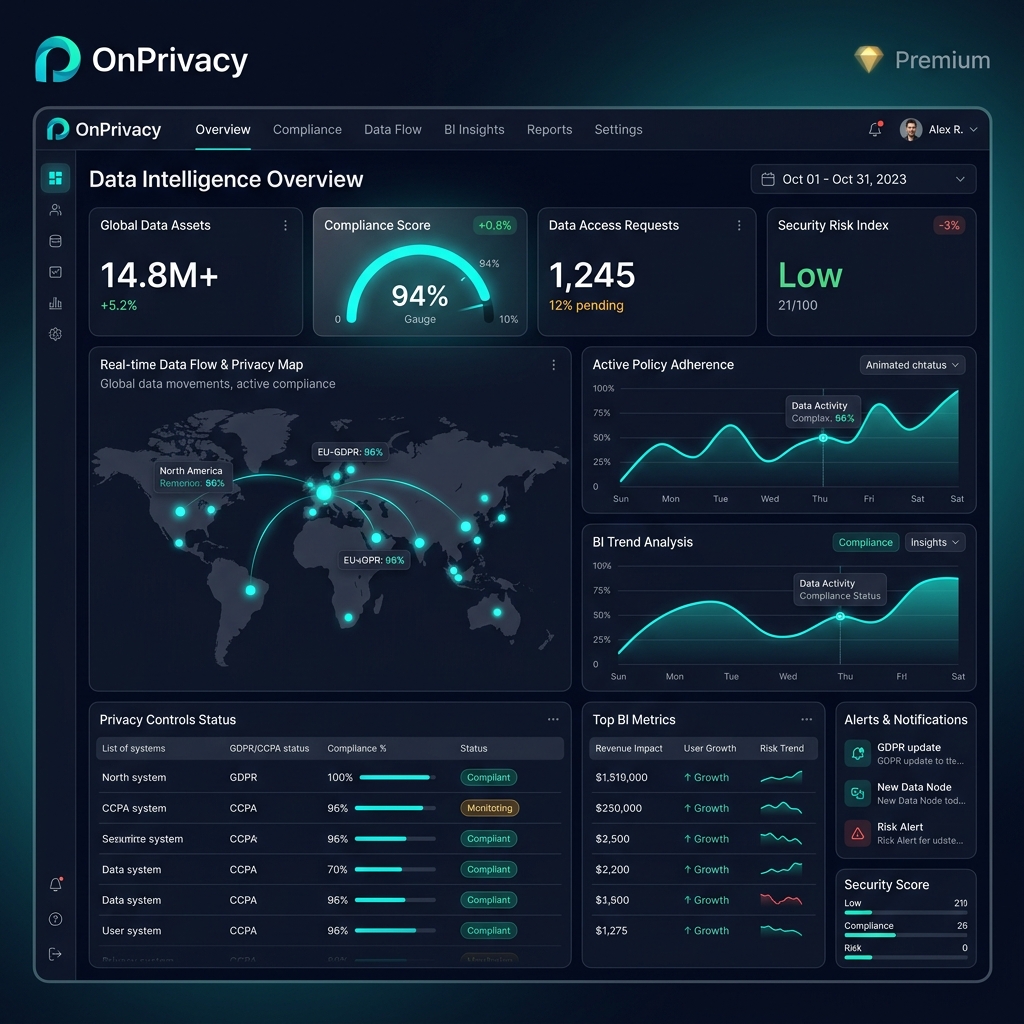Screen dimensions: 1024x1024
Task: Switch to the Compliance tab
Action: (x=307, y=129)
